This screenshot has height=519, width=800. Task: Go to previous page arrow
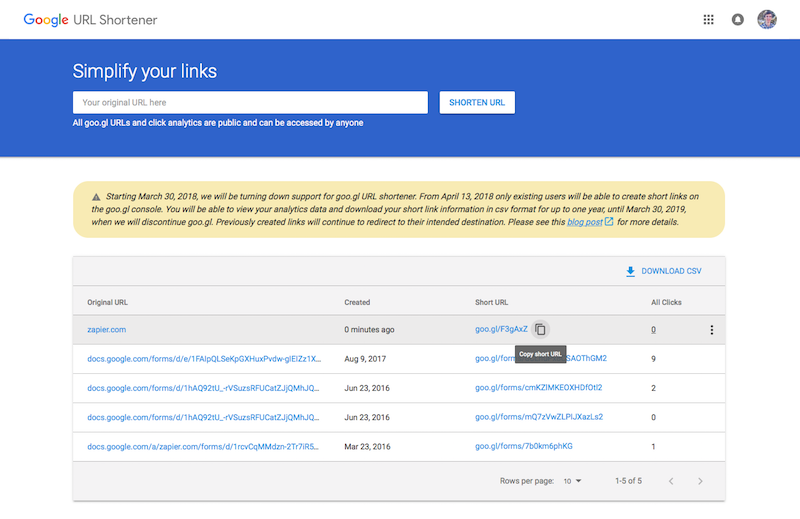[x=671, y=481]
